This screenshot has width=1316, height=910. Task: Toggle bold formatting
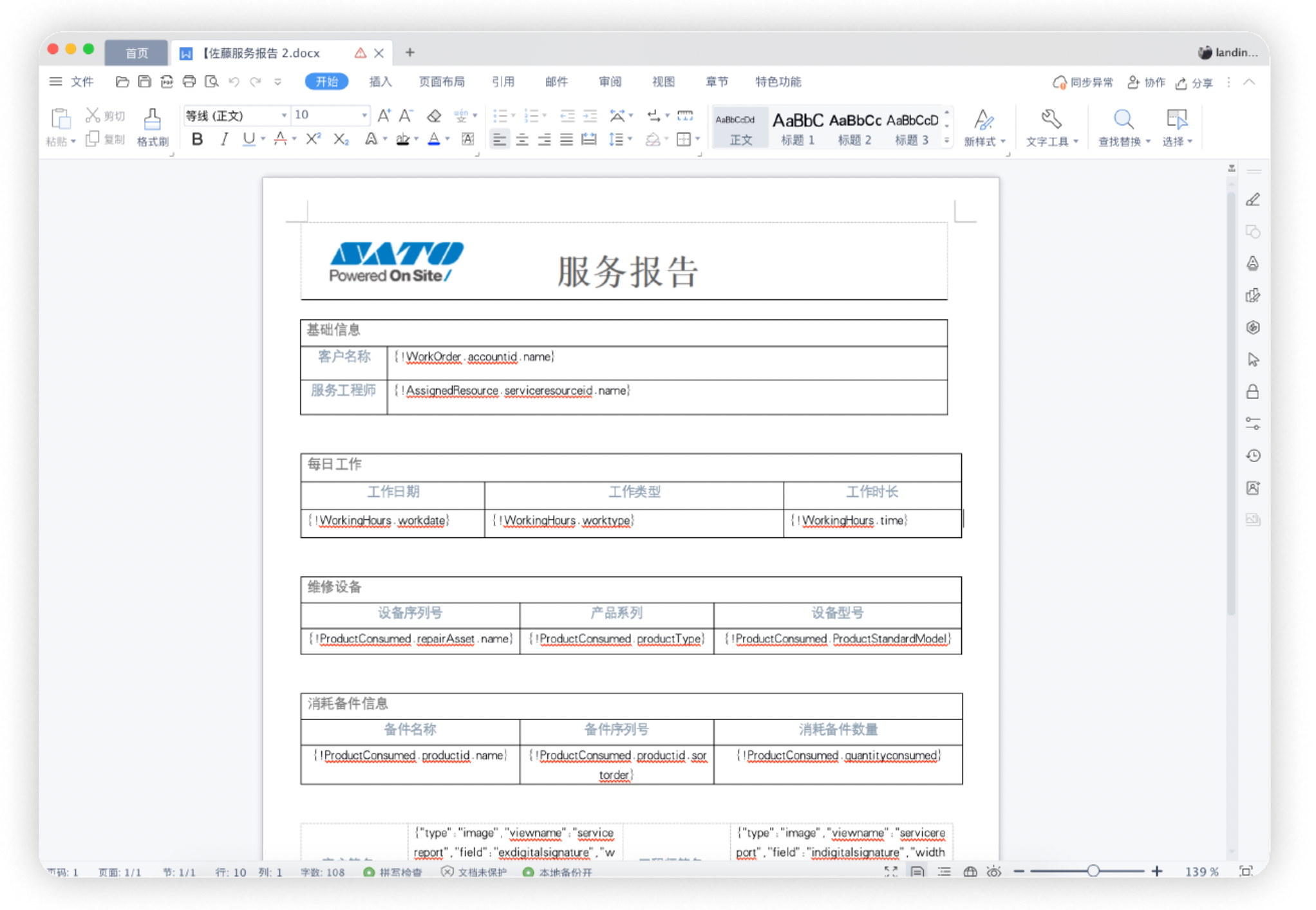pos(197,139)
